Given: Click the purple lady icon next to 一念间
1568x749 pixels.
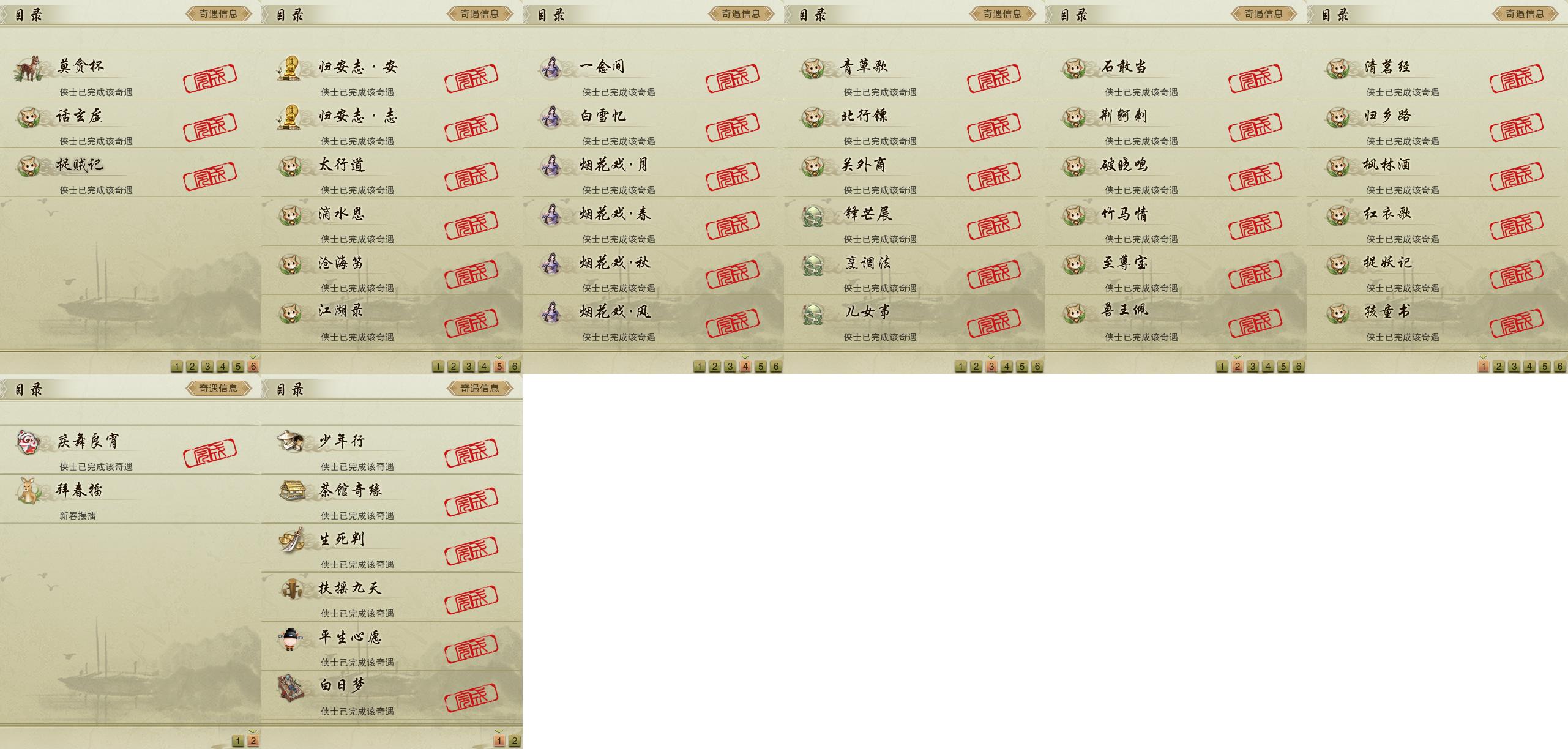Looking at the screenshot, I should 551,67.
